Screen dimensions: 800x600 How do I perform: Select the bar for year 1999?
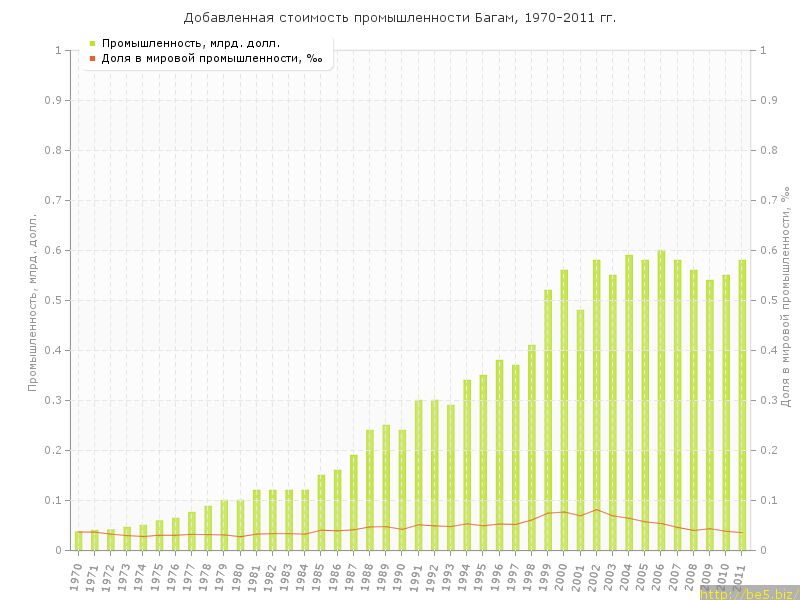[548, 420]
